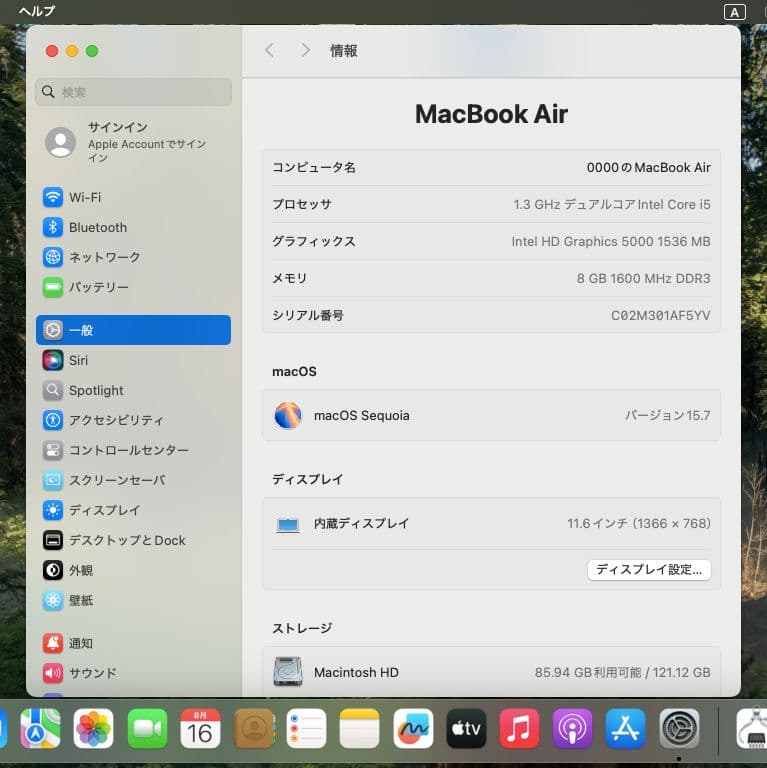Focus the 検索 search field
The width and height of the screenshot is (767, 768).
pyautogui.click(x=133, y=92)
